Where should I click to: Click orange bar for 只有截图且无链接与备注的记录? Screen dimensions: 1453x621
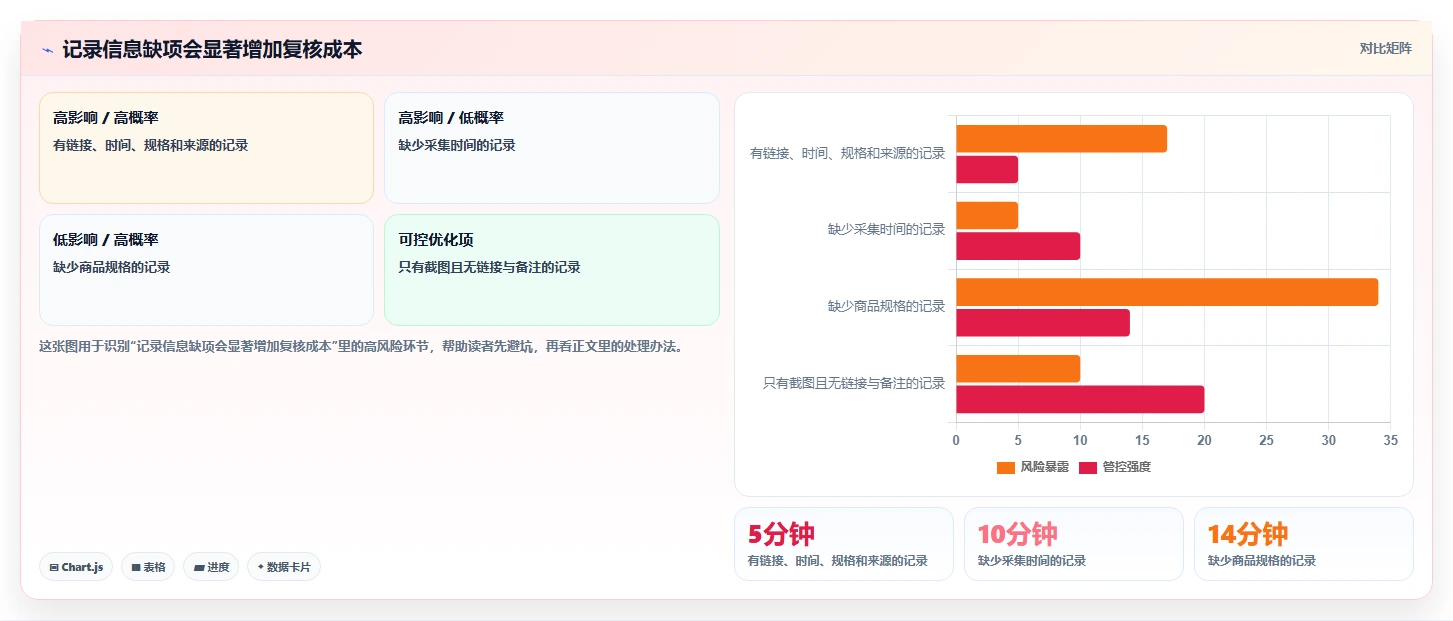(1018, 368)
